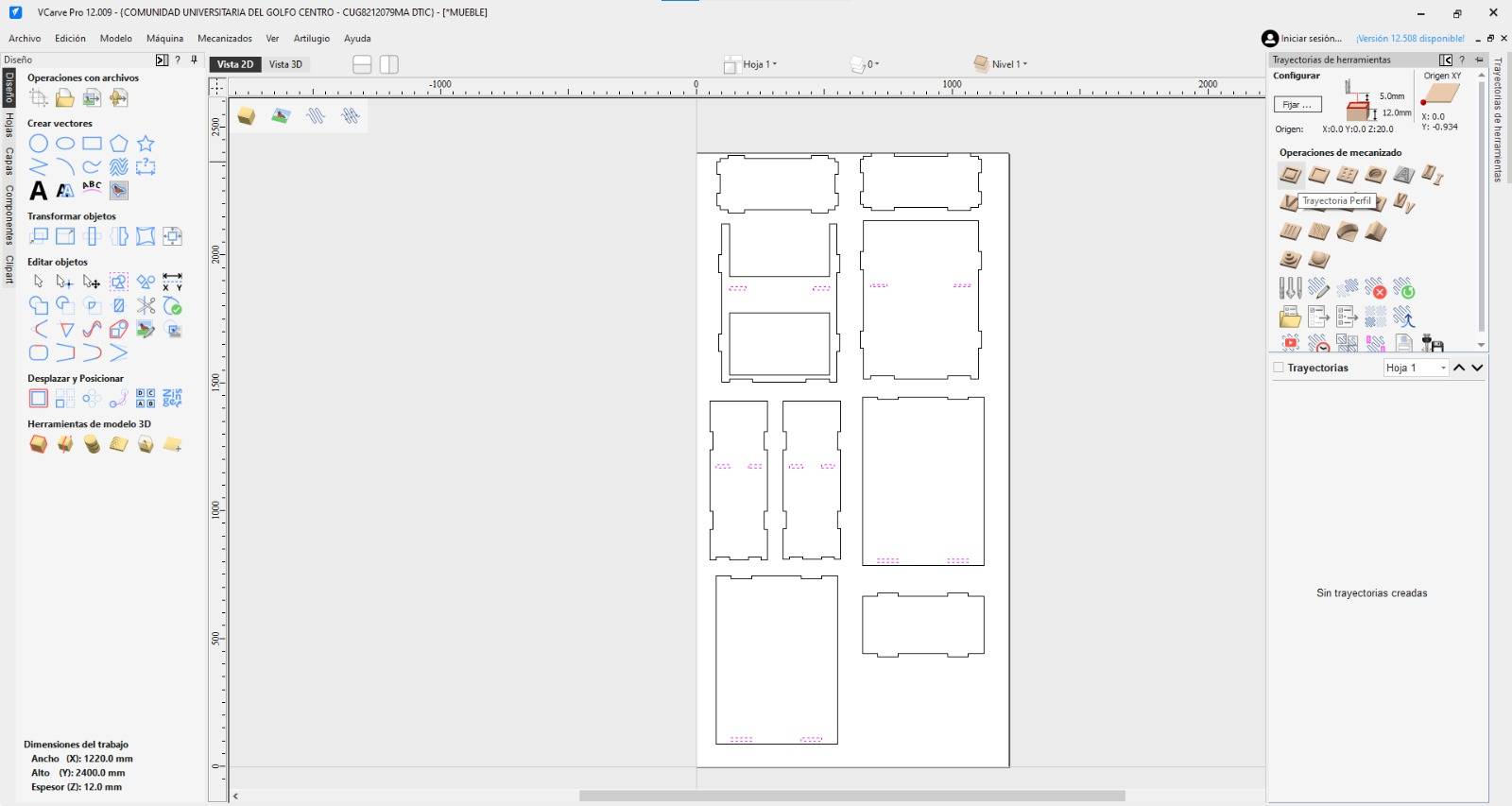Select the draw rectangle tool
Viewport: 1512px width, 806px height.
click(92, 144)
